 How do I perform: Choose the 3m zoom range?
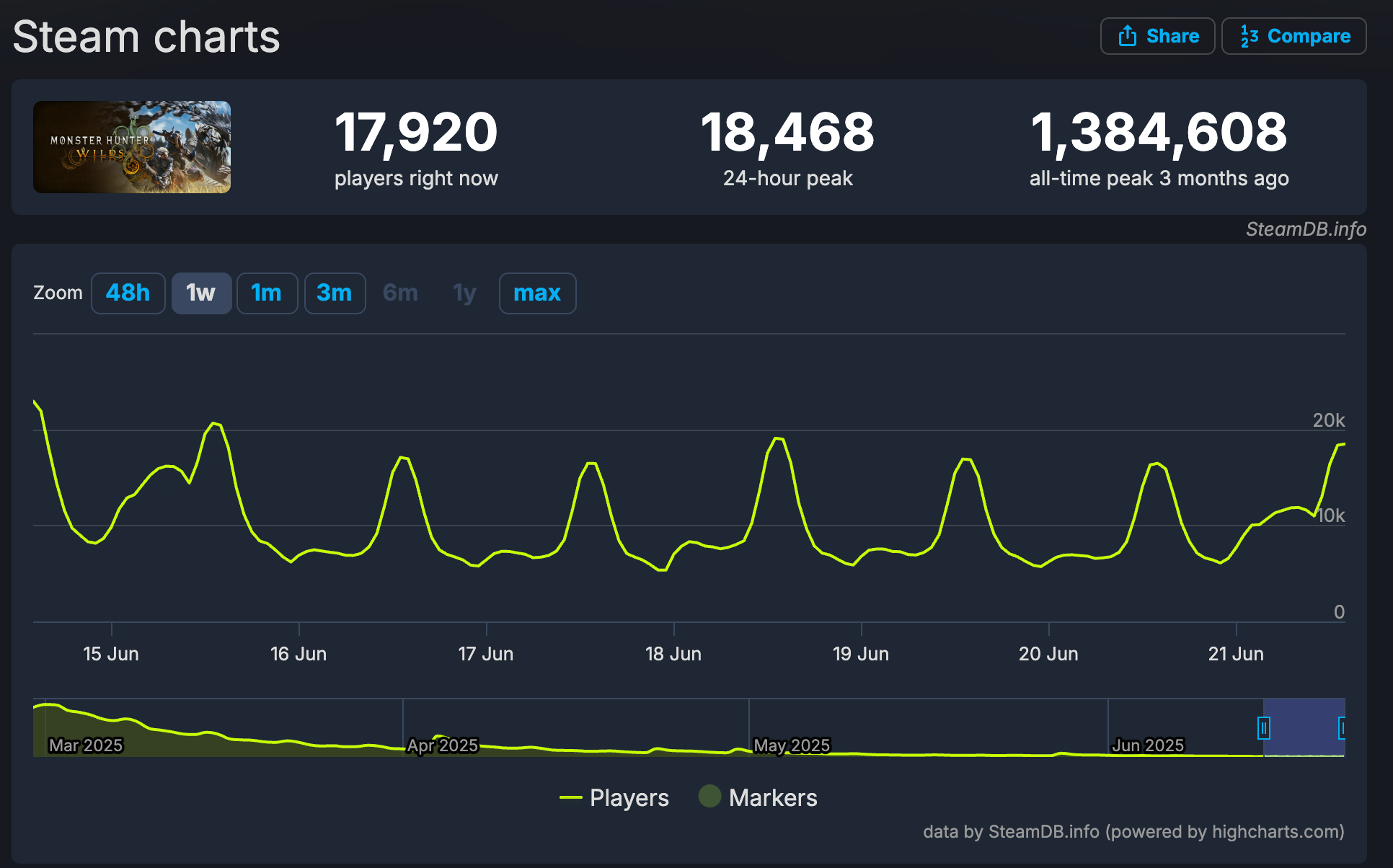point(335,293)
